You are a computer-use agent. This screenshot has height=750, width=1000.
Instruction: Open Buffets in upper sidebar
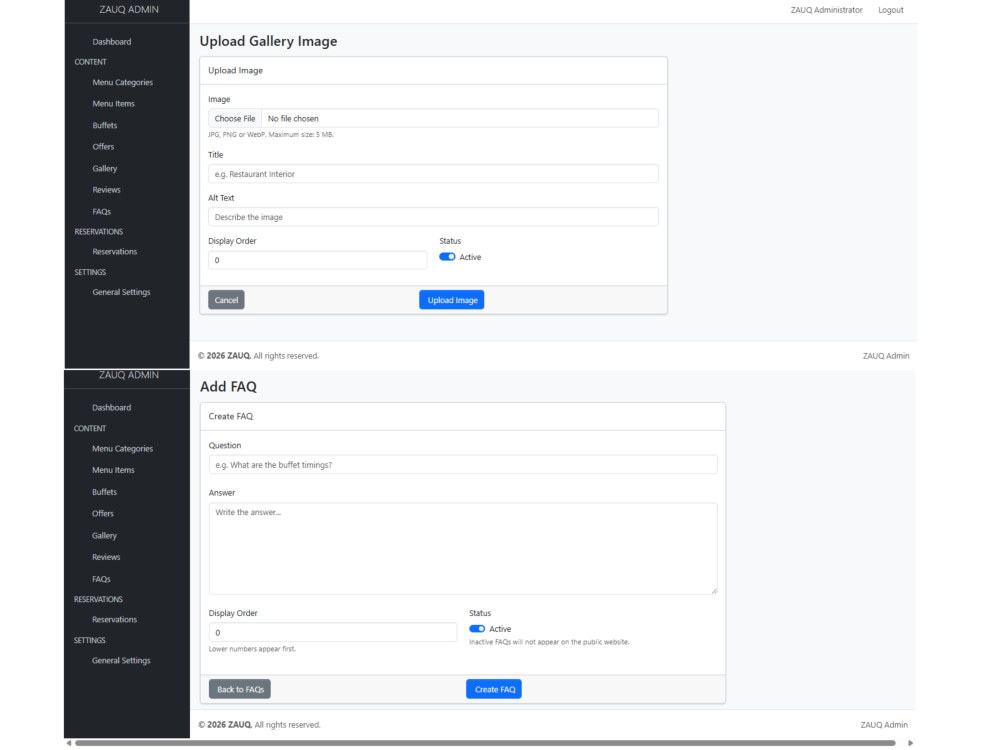pos(105,126)
